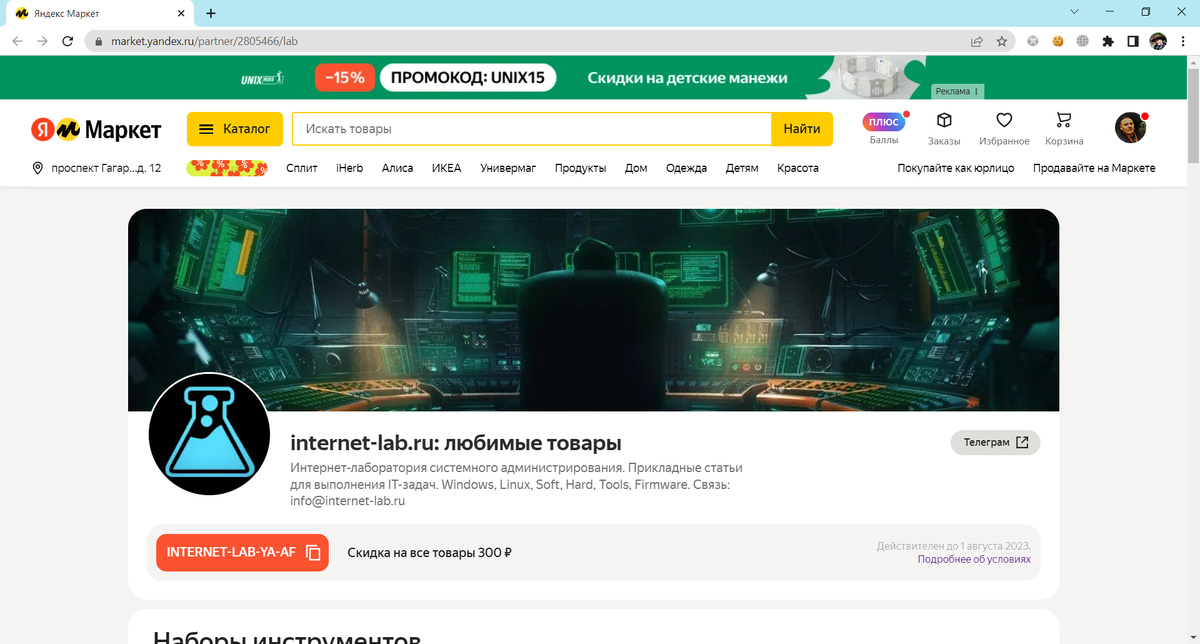Open Избранное favorites heart icon
This screenshot has height=644, width=1200.
[1004, 128]
